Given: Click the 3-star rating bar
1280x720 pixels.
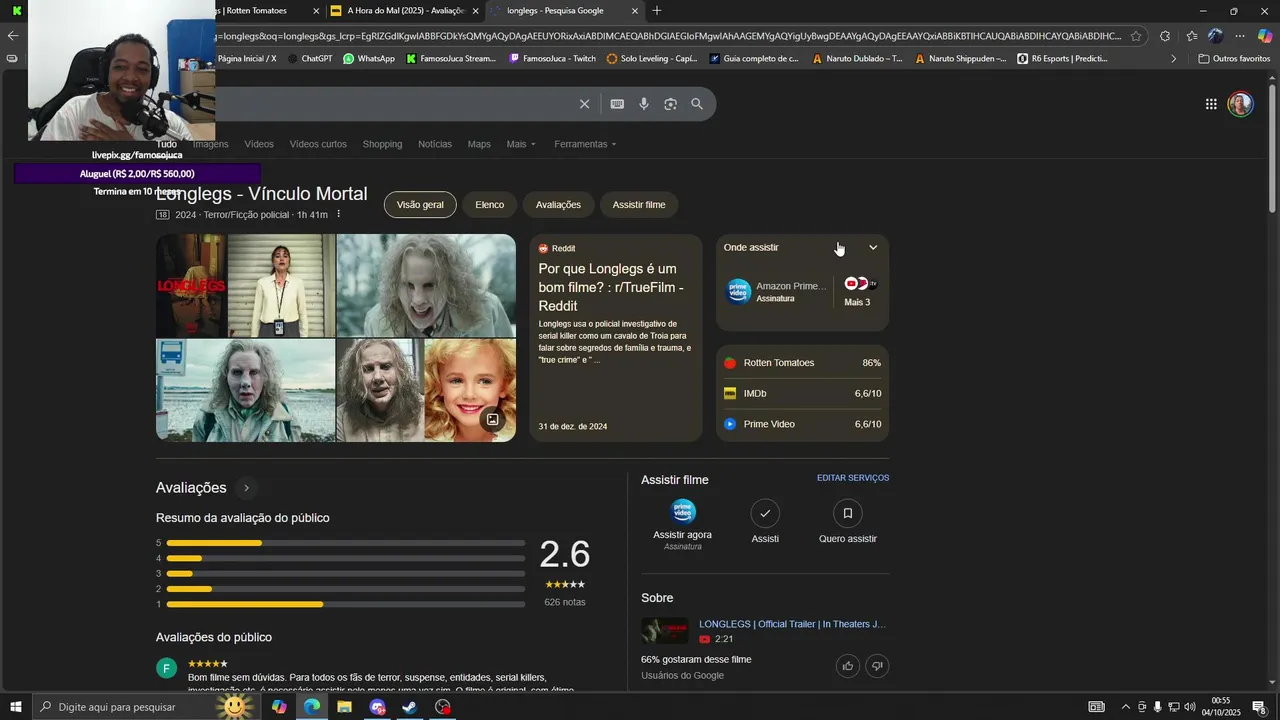Looking at the screenshot, I should click(x=346, y=574).
